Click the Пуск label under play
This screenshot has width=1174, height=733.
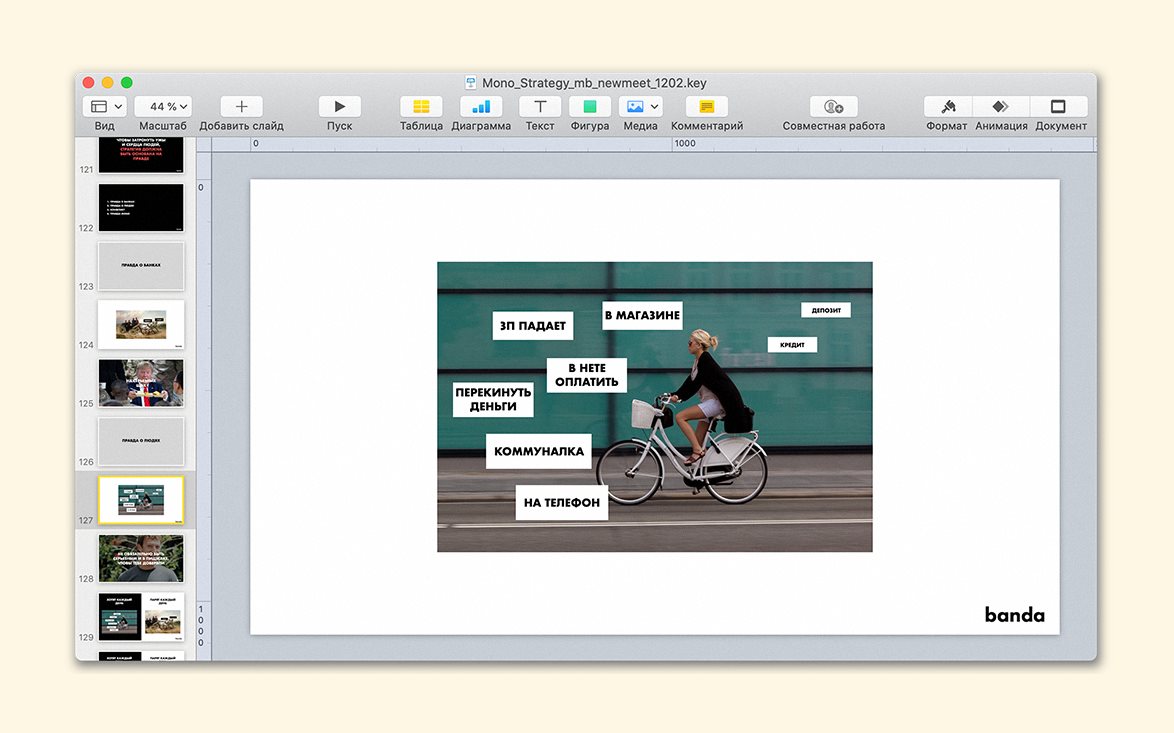[339, 126]
